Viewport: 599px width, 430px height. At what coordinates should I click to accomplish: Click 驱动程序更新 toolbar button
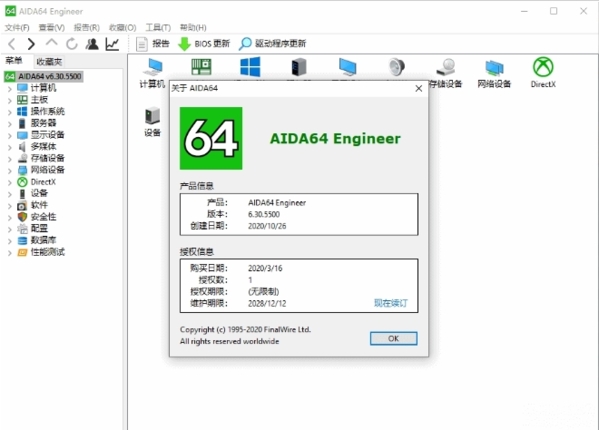pos(272,44)
